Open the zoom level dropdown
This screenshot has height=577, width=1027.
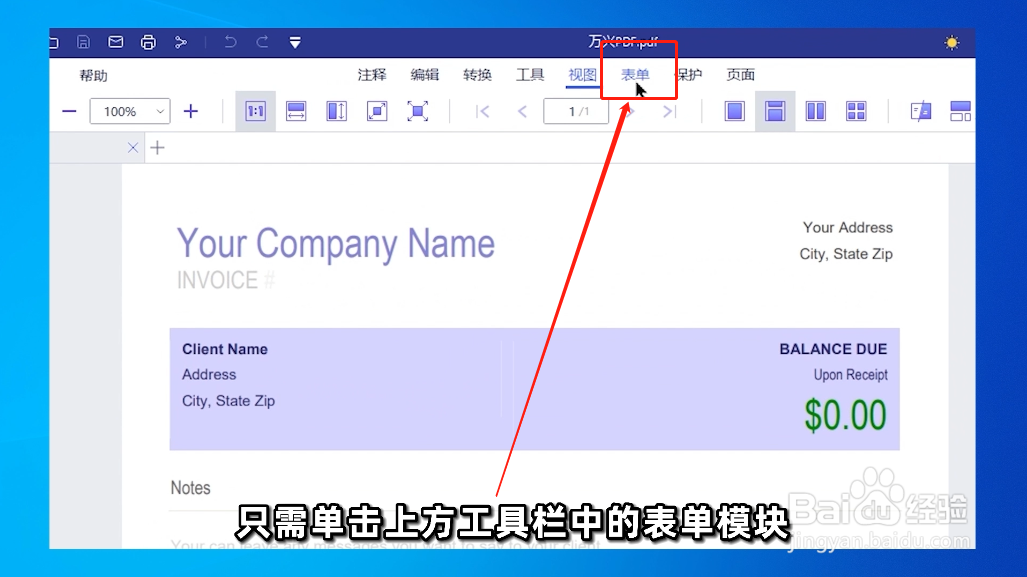[130, 111]
